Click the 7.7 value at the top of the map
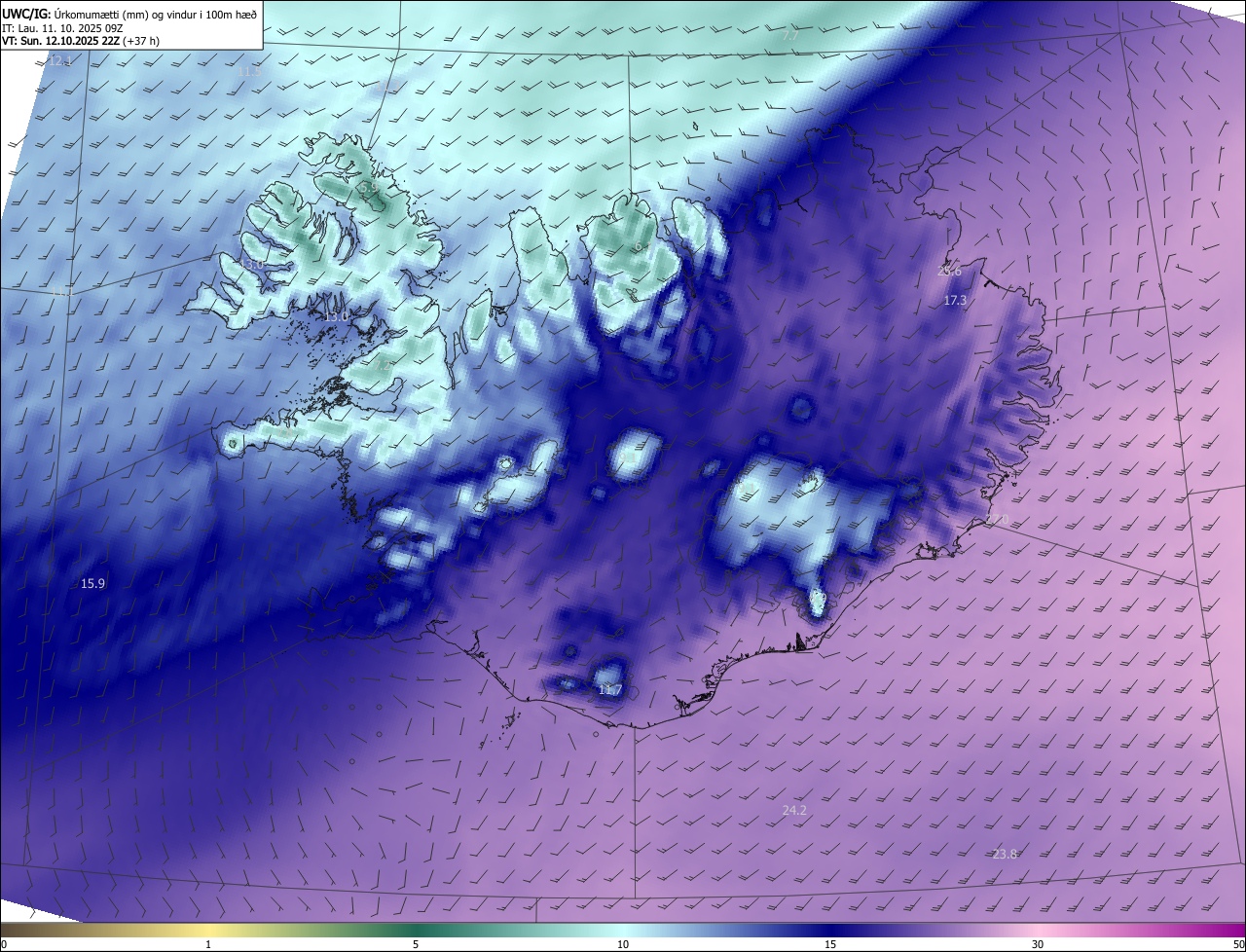This screenshot has width=1246, height=952. tap(790, 36)
